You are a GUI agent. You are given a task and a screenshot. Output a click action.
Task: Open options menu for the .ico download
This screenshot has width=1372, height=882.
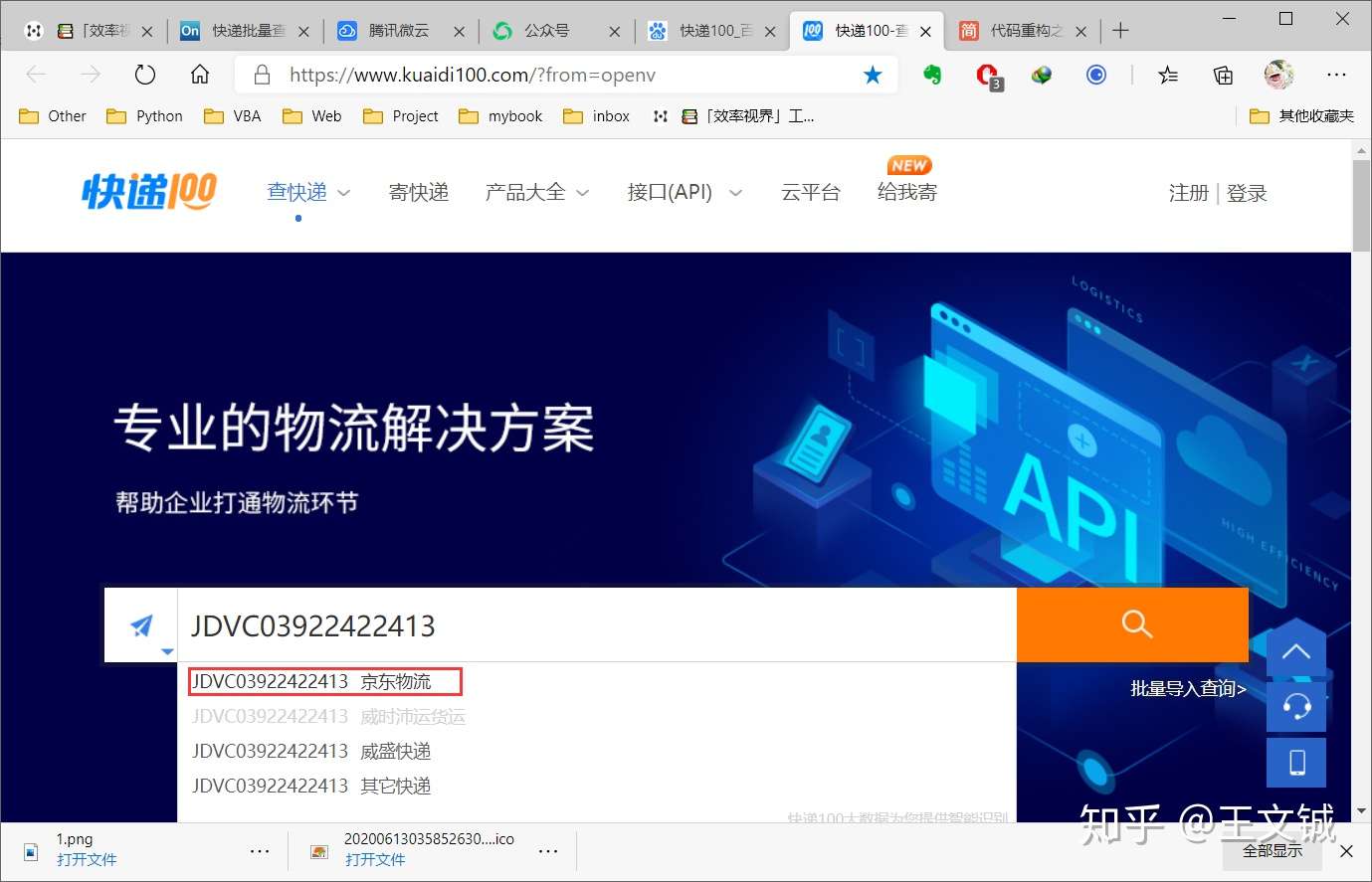(548, 851)
